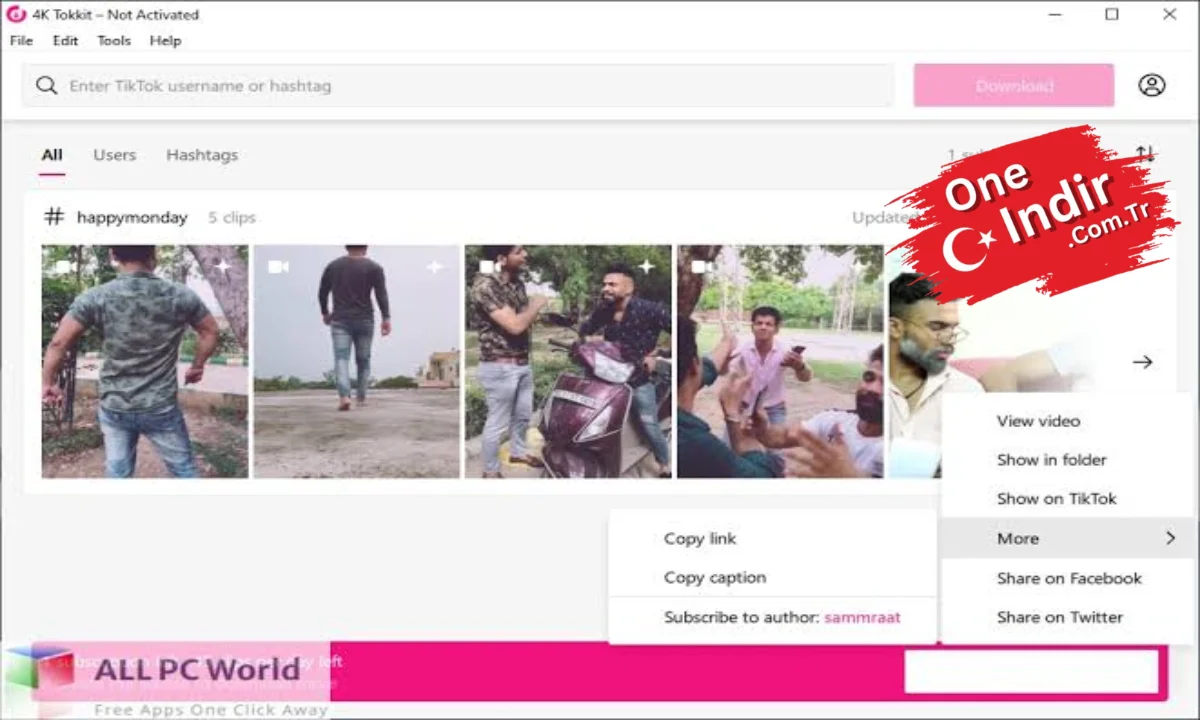
Task: Click sparkle icon on second clip
Action: [x=434, y=266]
